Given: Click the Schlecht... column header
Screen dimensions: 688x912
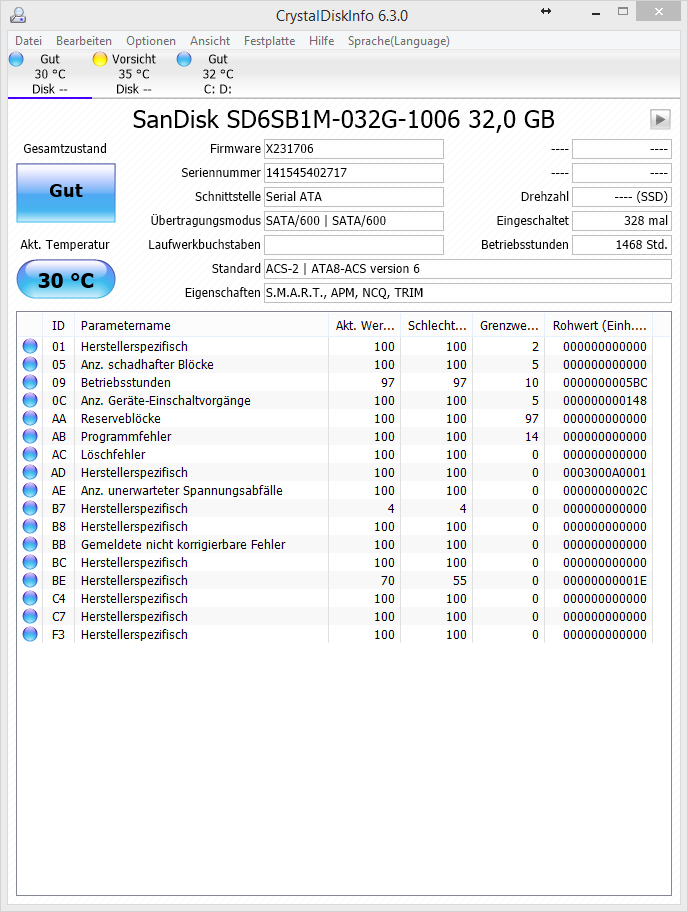Looking at the screenshot, I should (437, 326).
